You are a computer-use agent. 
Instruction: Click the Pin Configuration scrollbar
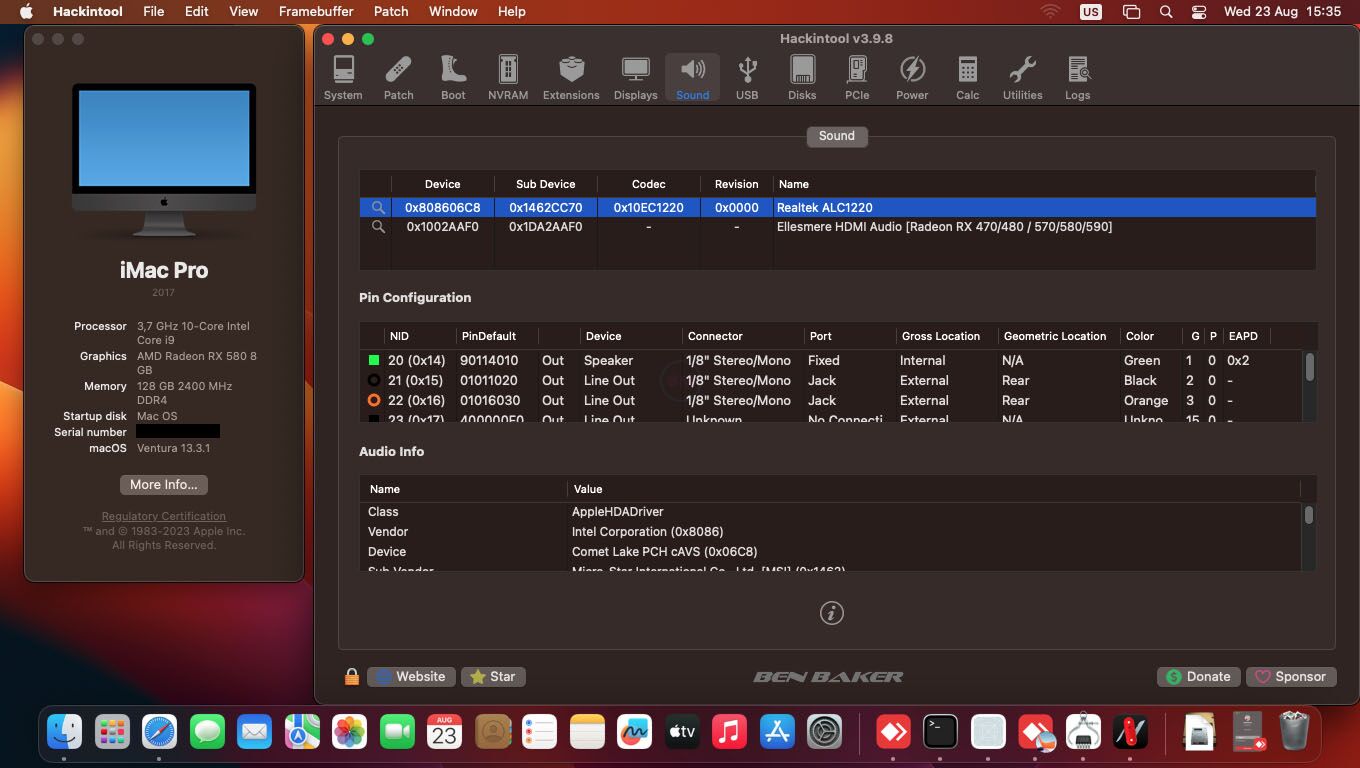click(1309, 366)
